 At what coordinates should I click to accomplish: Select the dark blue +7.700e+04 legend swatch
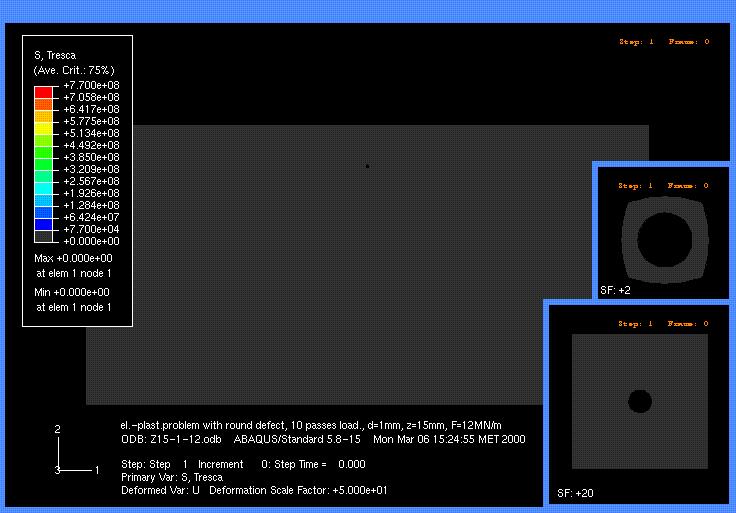[x=43, y=224]
